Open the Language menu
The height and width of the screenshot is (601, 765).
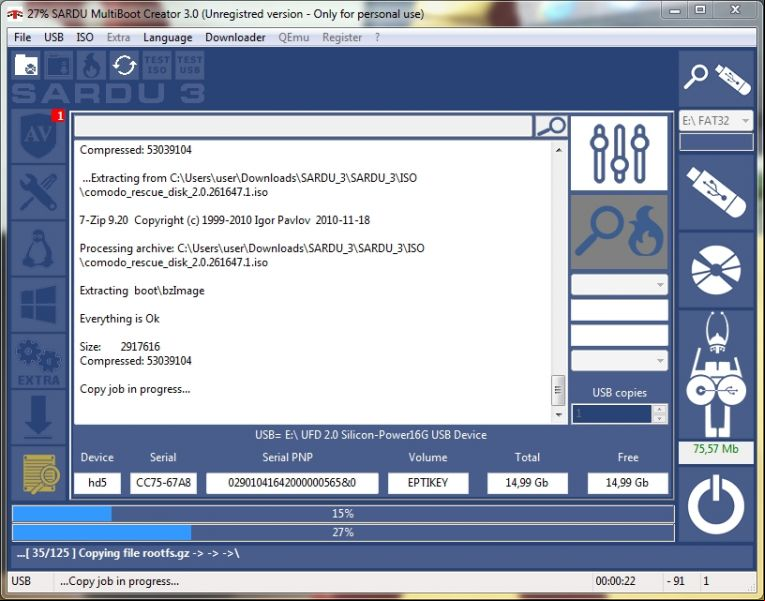point(167,38)
